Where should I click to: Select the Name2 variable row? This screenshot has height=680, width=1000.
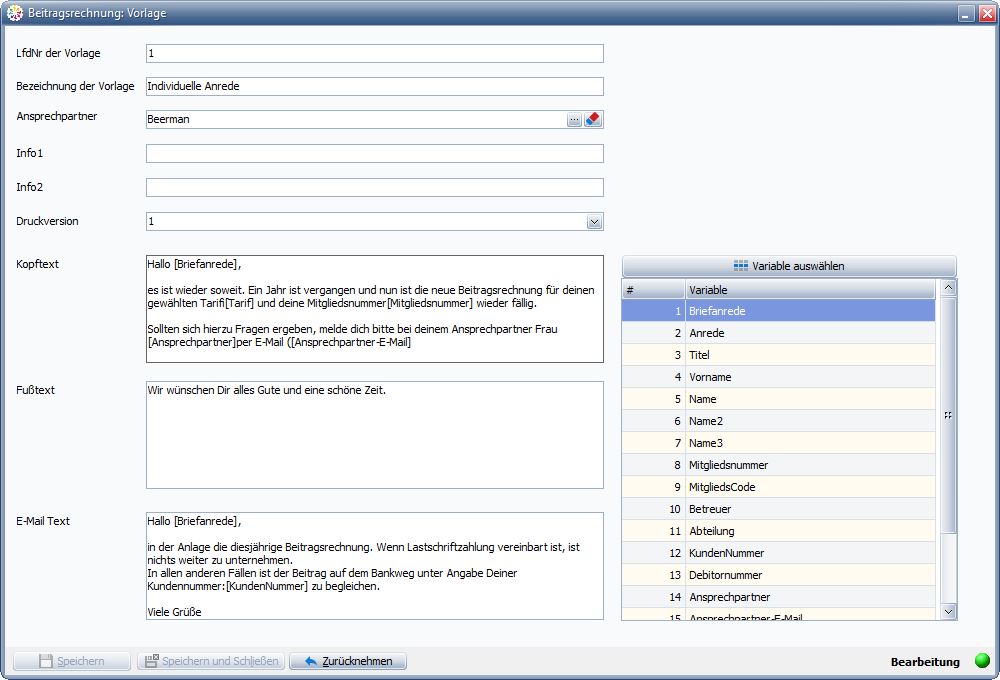(779, 421)
